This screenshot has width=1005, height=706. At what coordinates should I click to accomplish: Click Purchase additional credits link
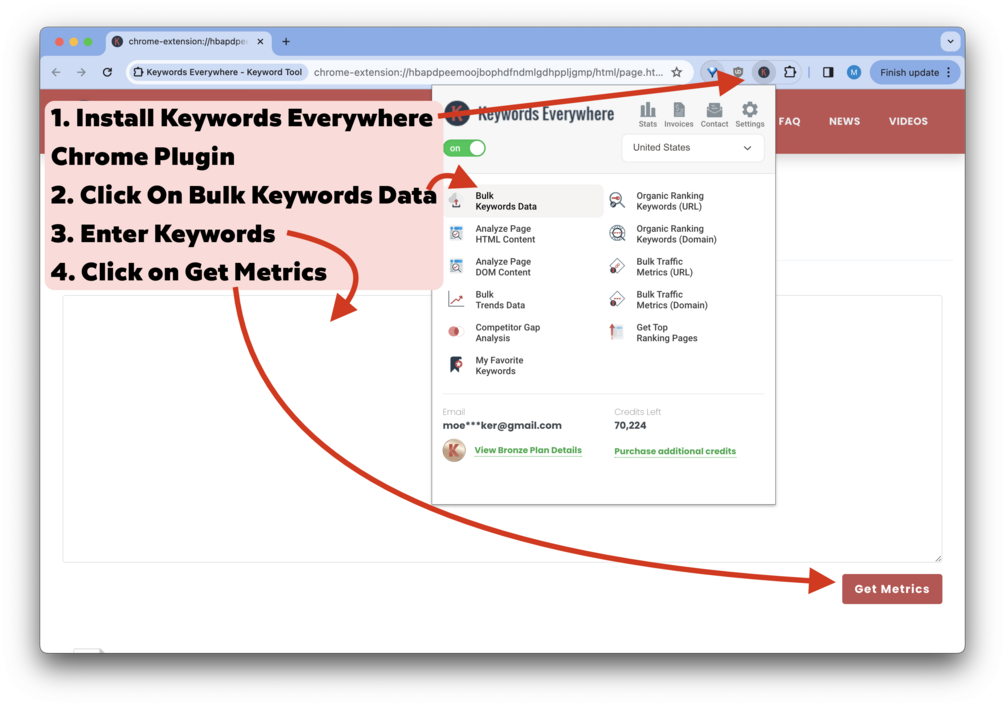pos(675,451)
